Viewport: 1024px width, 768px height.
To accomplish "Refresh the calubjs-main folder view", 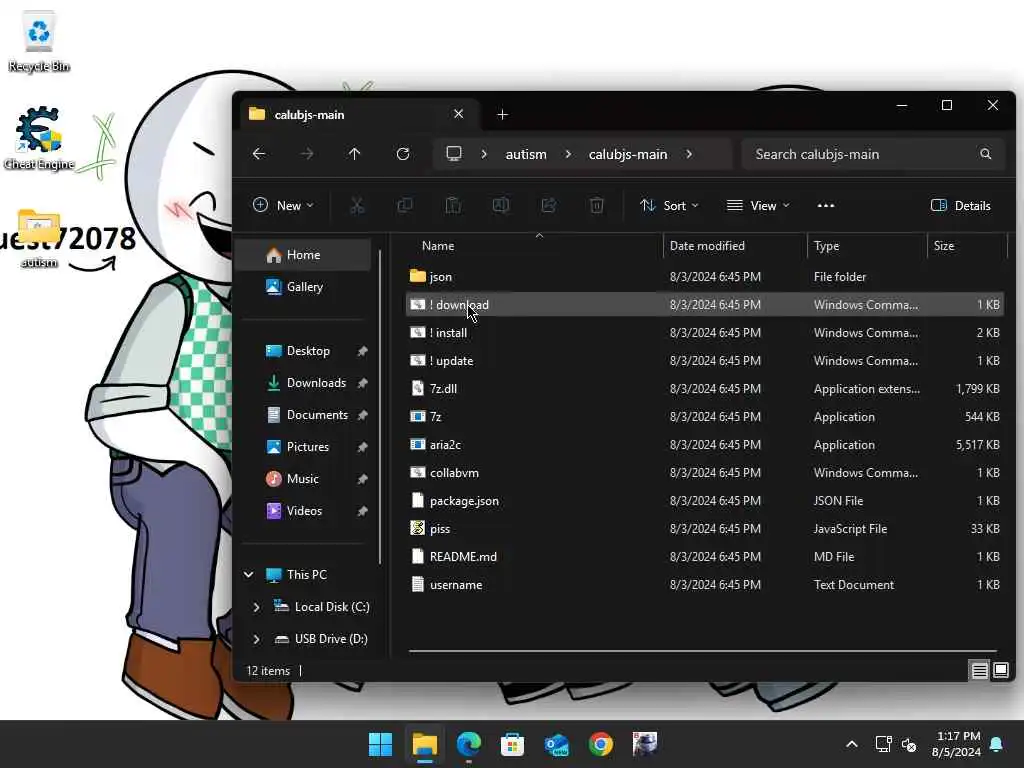I will (403, 154).
